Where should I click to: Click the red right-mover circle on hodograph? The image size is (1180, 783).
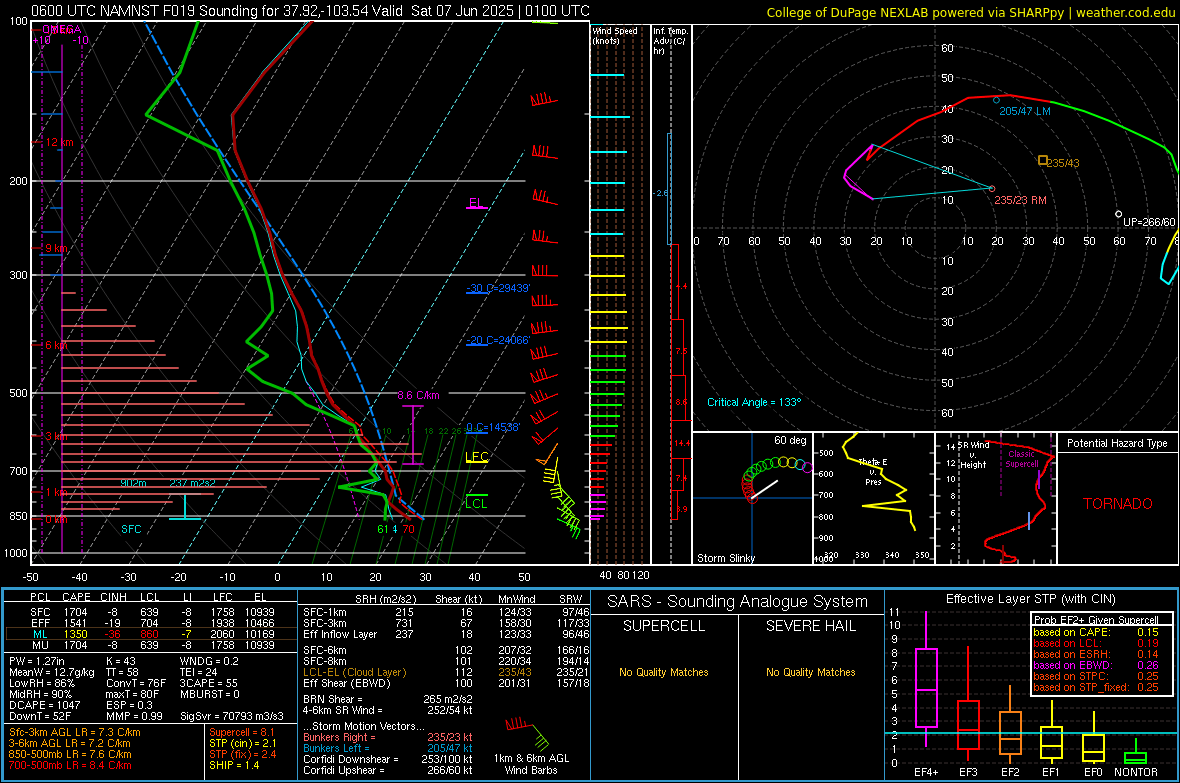coord(992,189)
